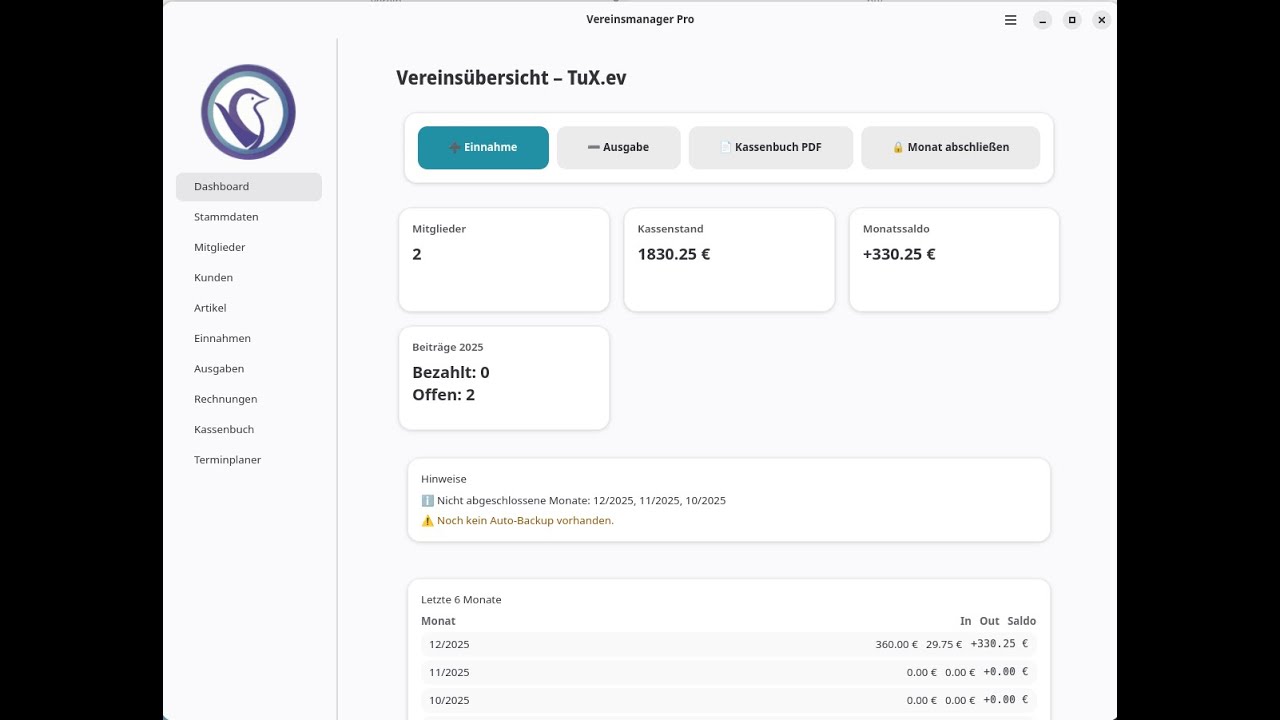1280x720 pixels.
Task: Select the 12/2025 month row
Action: click(x=728, y=645)
